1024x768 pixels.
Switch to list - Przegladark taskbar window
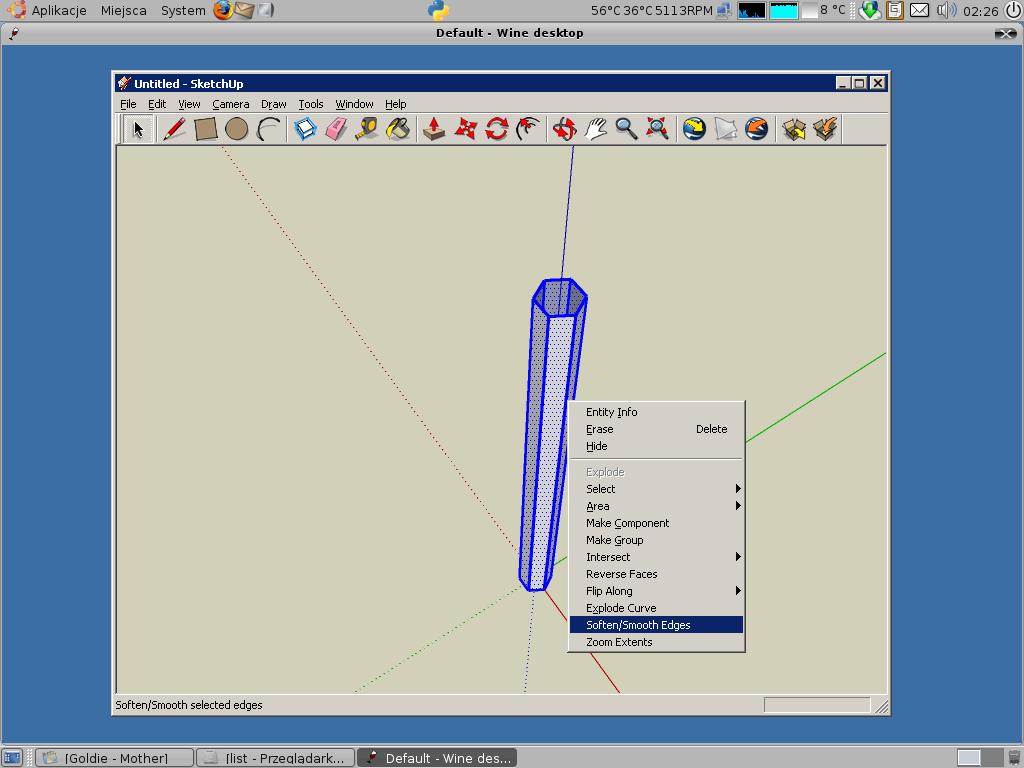click(275, 758)
